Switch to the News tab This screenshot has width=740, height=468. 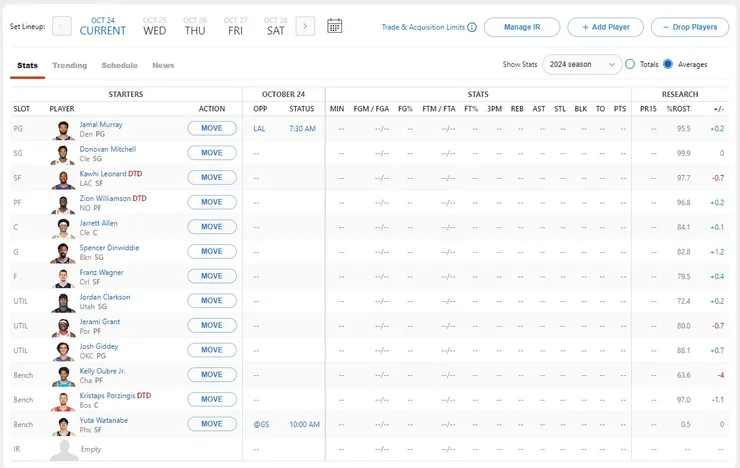coord(163,65)
